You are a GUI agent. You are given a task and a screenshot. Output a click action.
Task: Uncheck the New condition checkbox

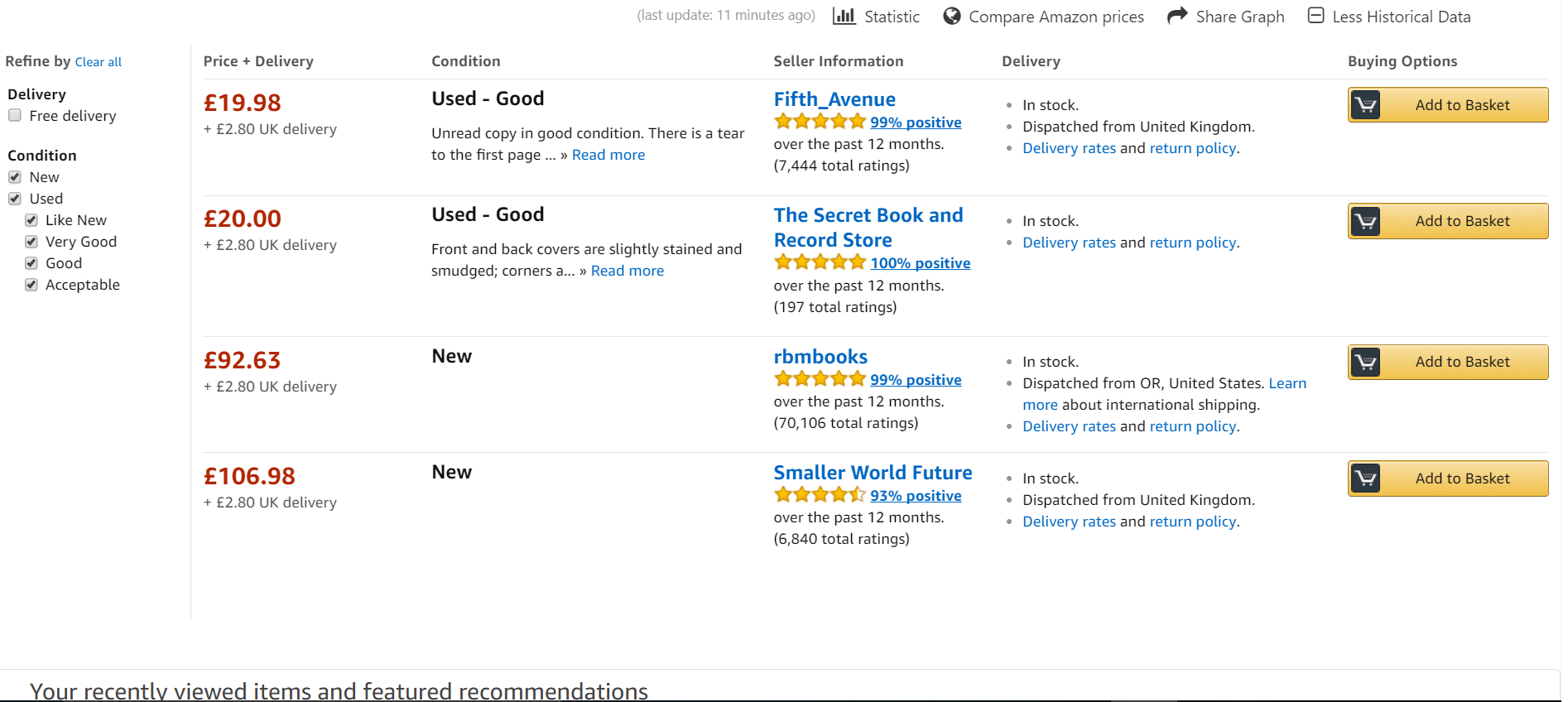[15, 177]
